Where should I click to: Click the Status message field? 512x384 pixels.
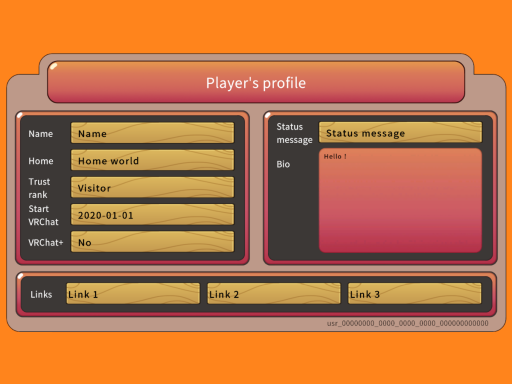(x=400, y=132)
